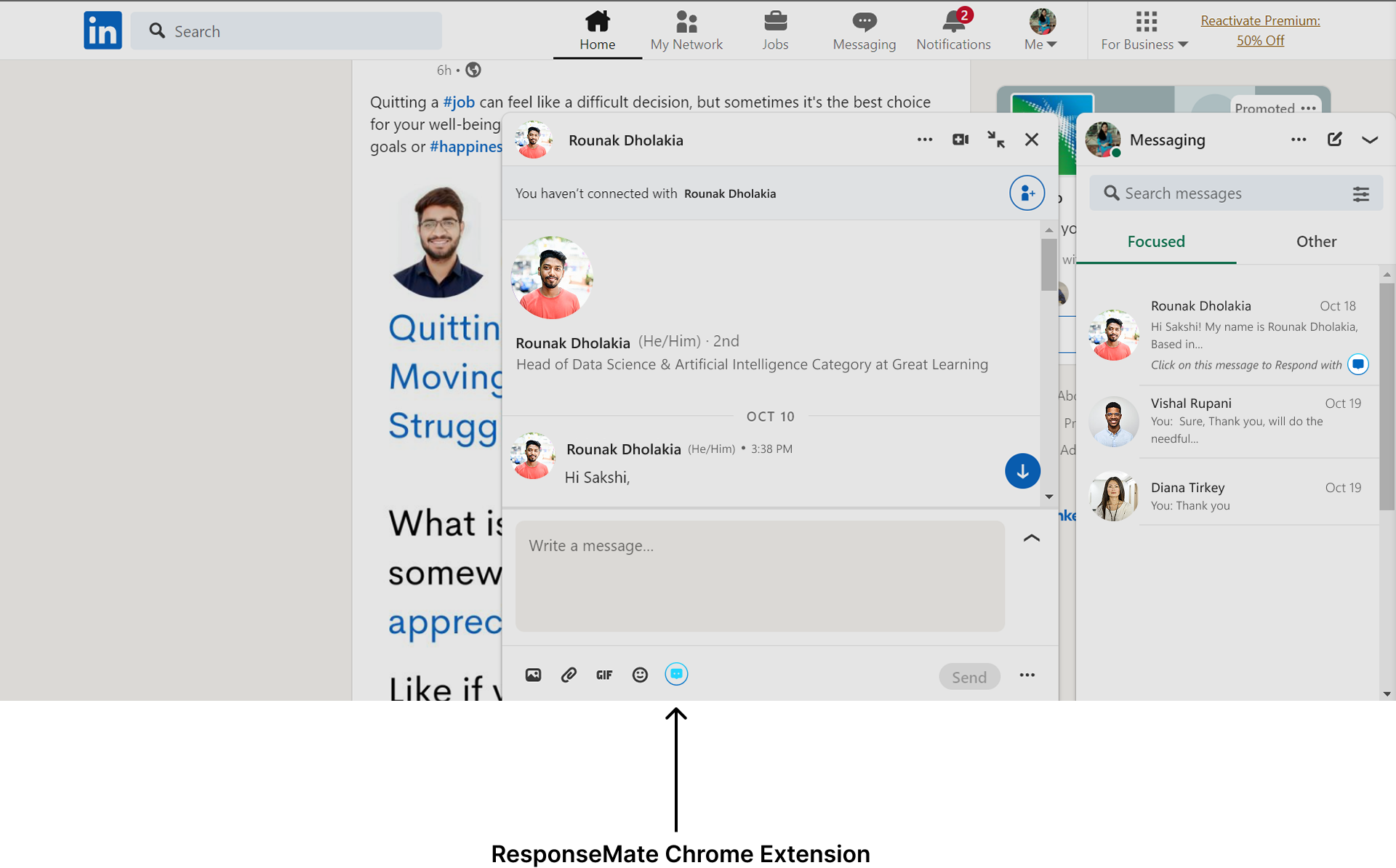Open chat options menu for Rounak Dholakia

[x=925, y=140]
